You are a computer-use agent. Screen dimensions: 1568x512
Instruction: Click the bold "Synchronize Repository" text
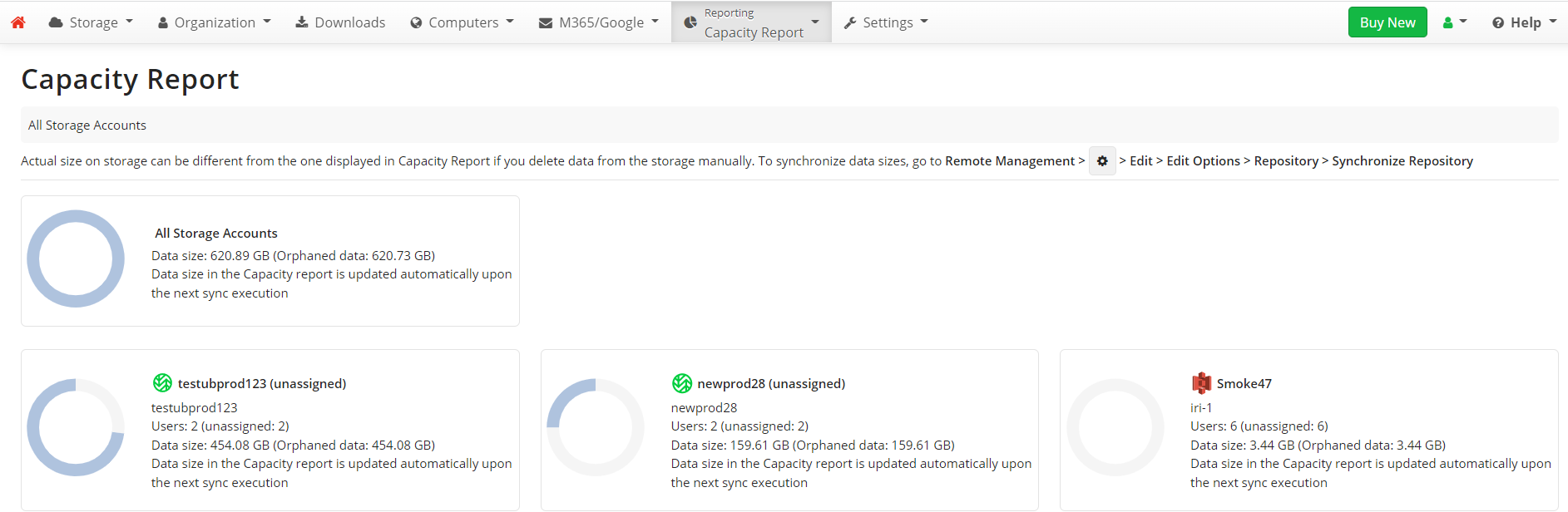(x=1402, y=161)
